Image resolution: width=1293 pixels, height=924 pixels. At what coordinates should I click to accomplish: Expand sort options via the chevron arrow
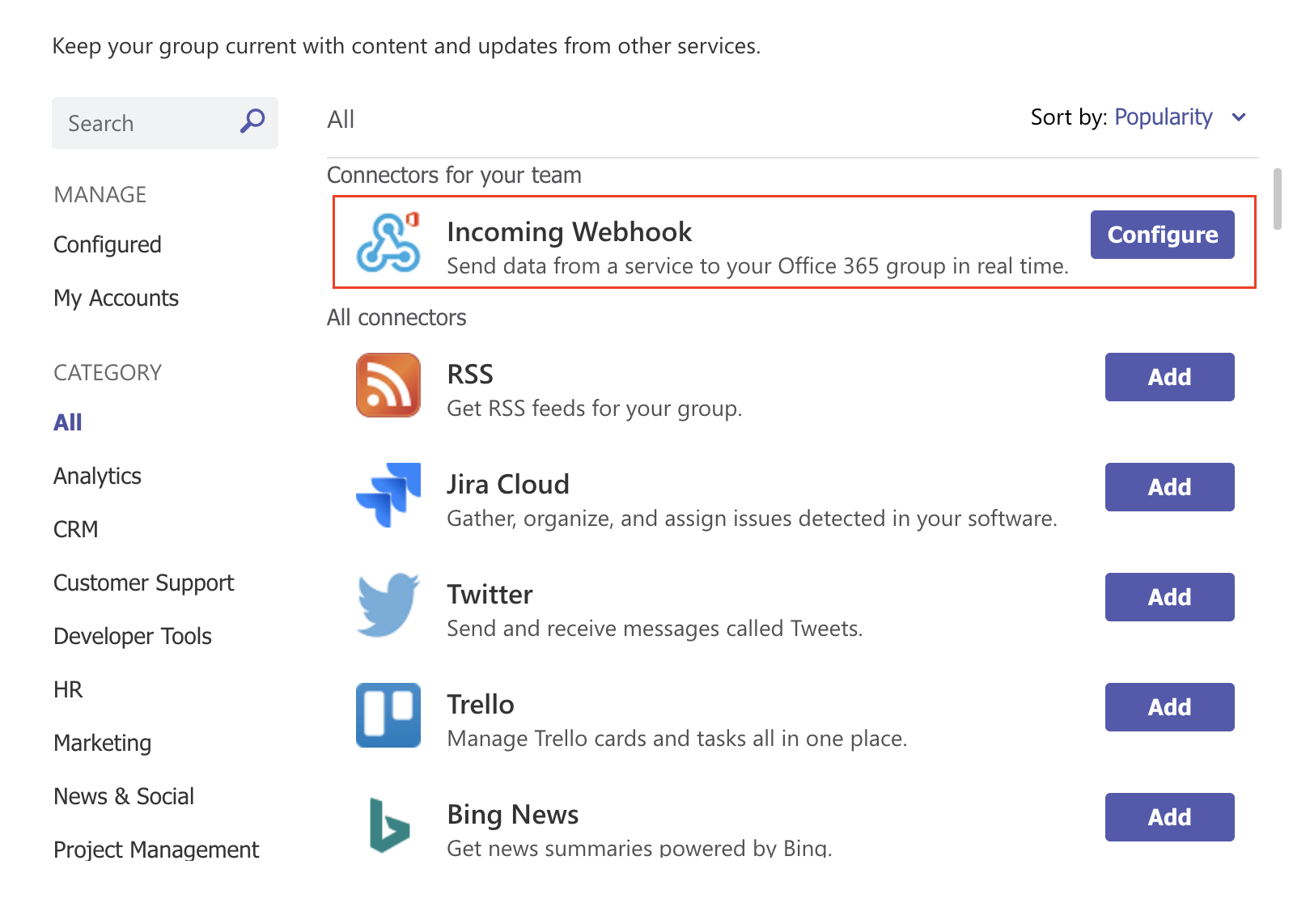(x=1239, y=118)
